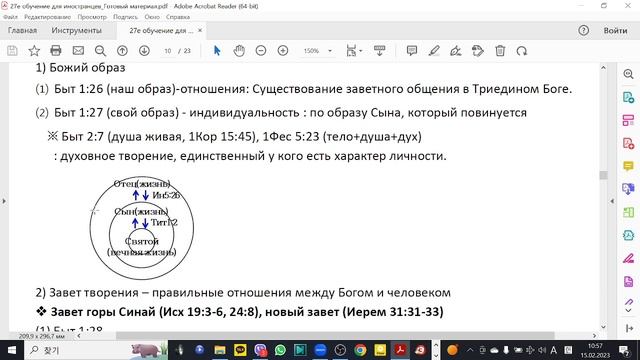Screen dimensions: 640x360
Task: Add a sticky note comment
Action: (412, 51)
